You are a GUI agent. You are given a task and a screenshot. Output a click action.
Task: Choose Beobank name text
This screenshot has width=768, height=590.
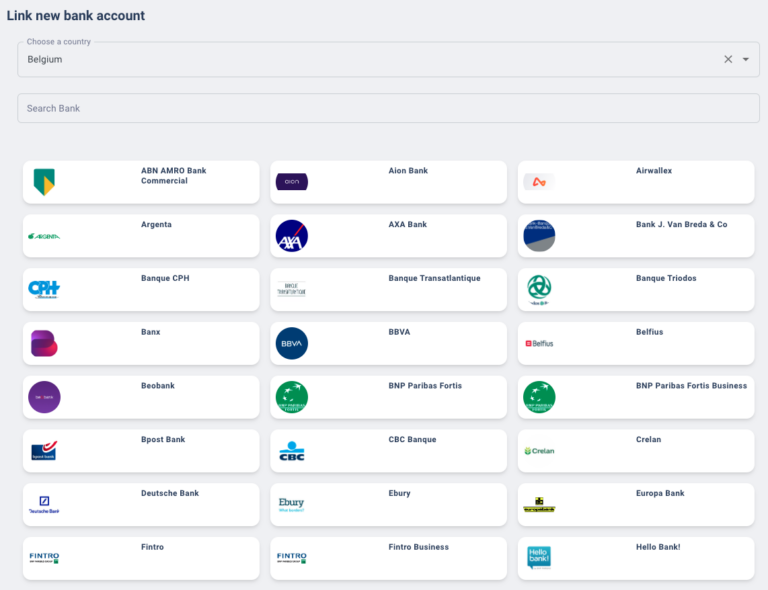(158, 386)
